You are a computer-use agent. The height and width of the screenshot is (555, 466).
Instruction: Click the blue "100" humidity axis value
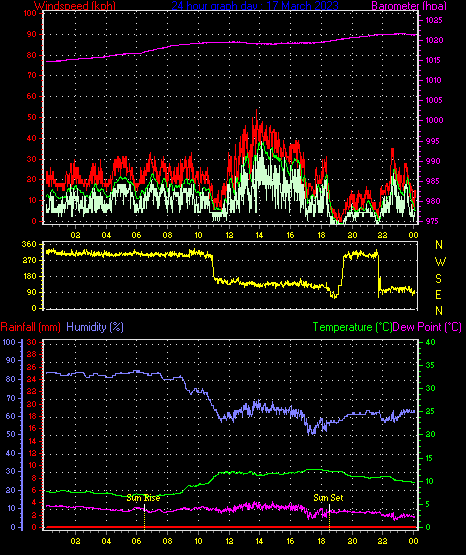point(9,342)
